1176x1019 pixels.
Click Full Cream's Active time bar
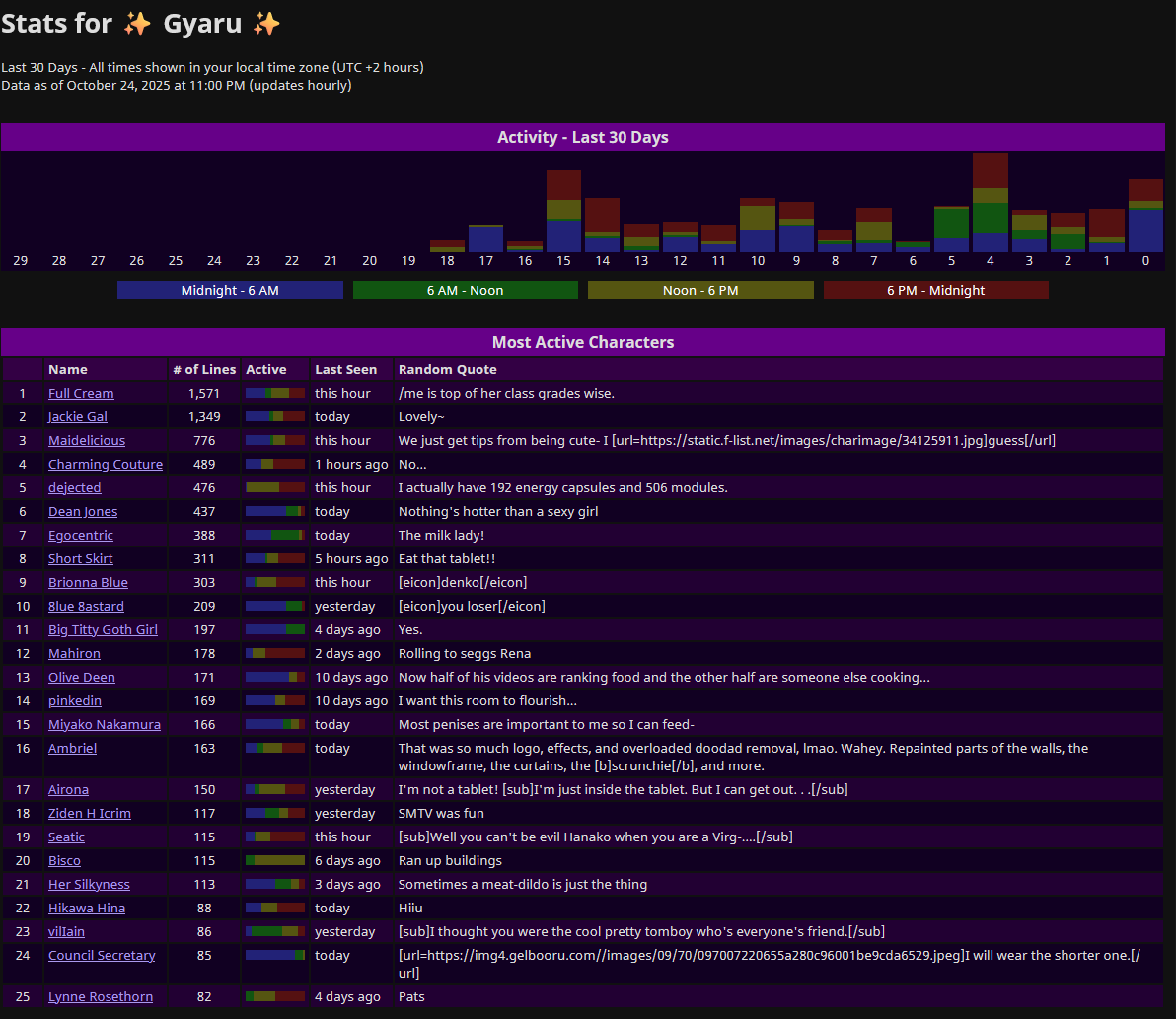coord(275,393)
